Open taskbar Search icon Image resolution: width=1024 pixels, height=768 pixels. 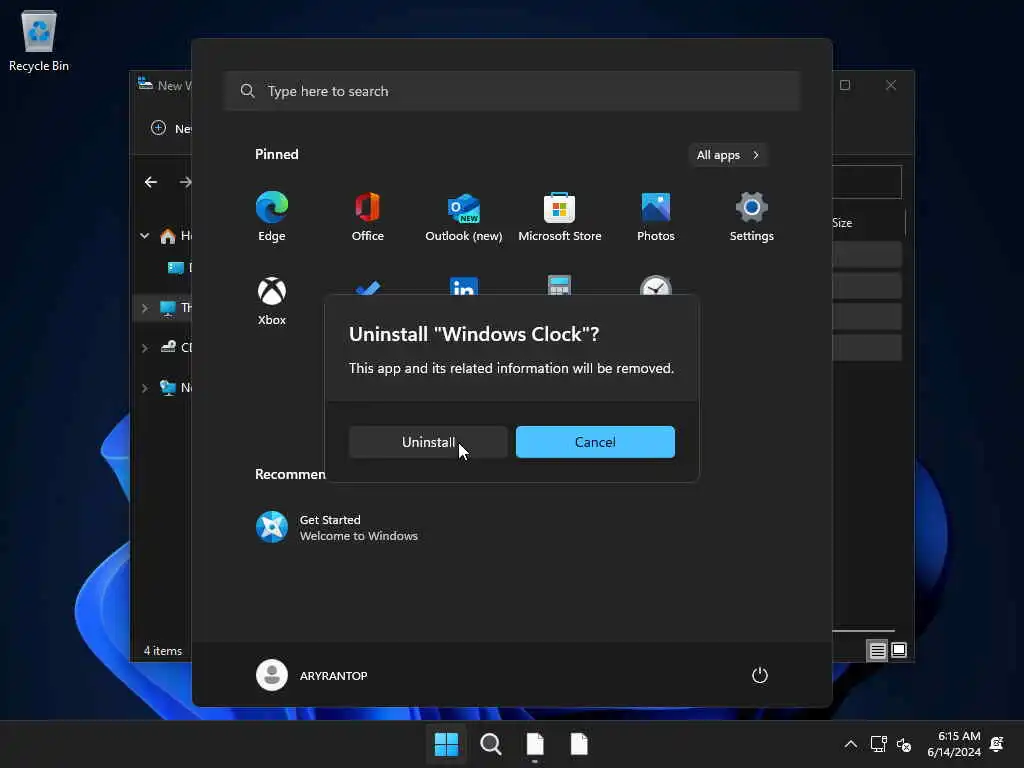[x=490, y=744]
